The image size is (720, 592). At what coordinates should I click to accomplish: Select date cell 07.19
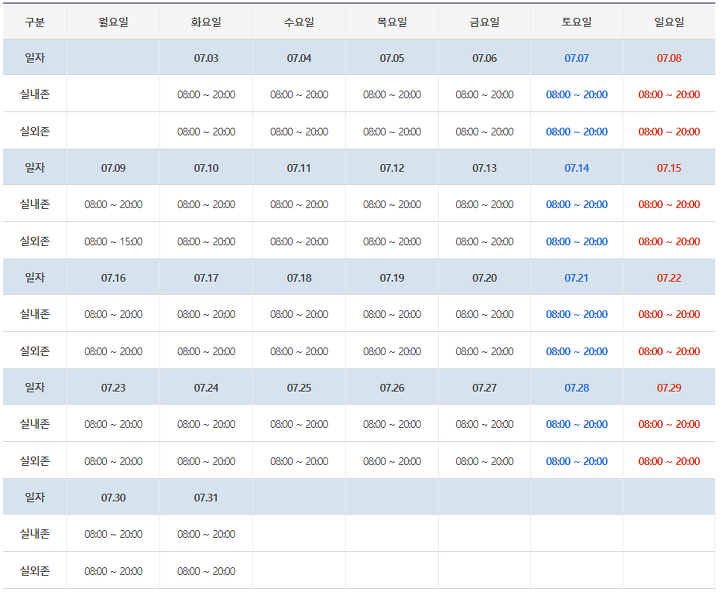(392, 278)
